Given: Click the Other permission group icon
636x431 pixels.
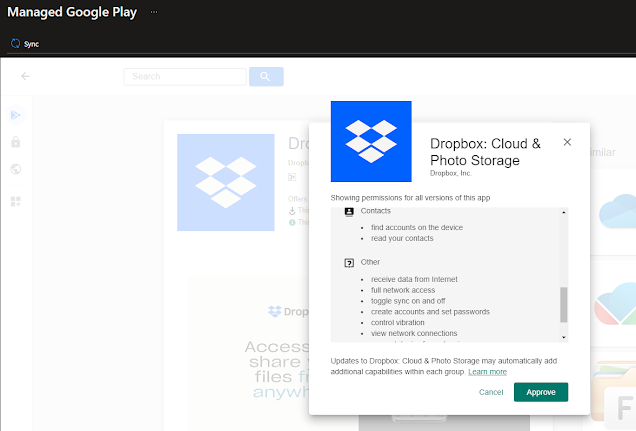Looking at the screenshot, I should (x=349, y=263).
